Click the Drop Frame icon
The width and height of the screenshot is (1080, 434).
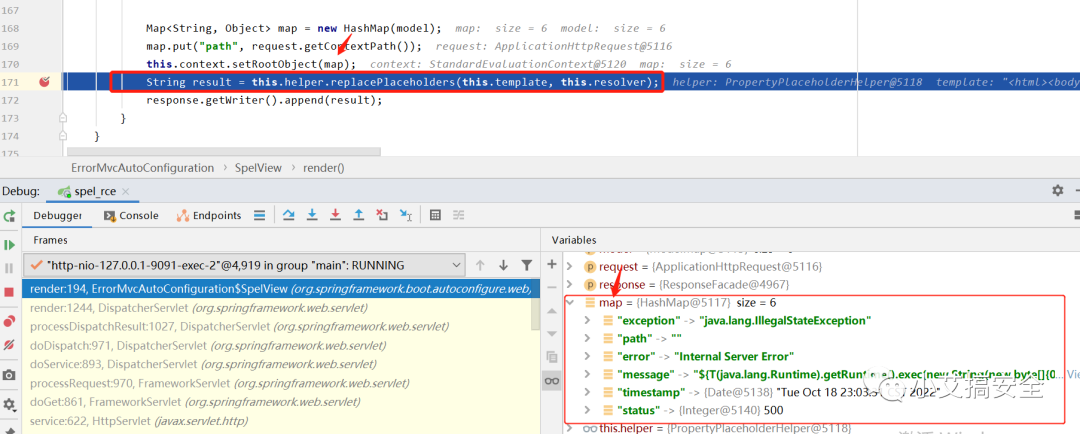pyautogui.click(x=382, y=215)
